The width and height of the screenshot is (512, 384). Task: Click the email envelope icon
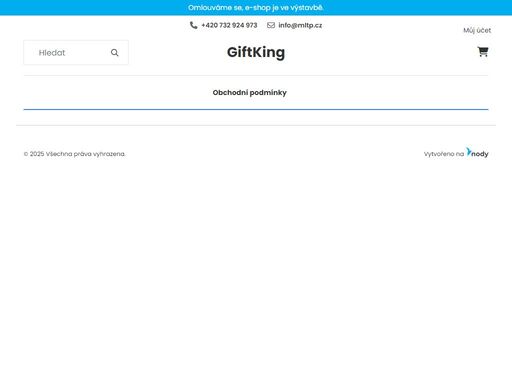pyautogui.click(x=271, y=25)
